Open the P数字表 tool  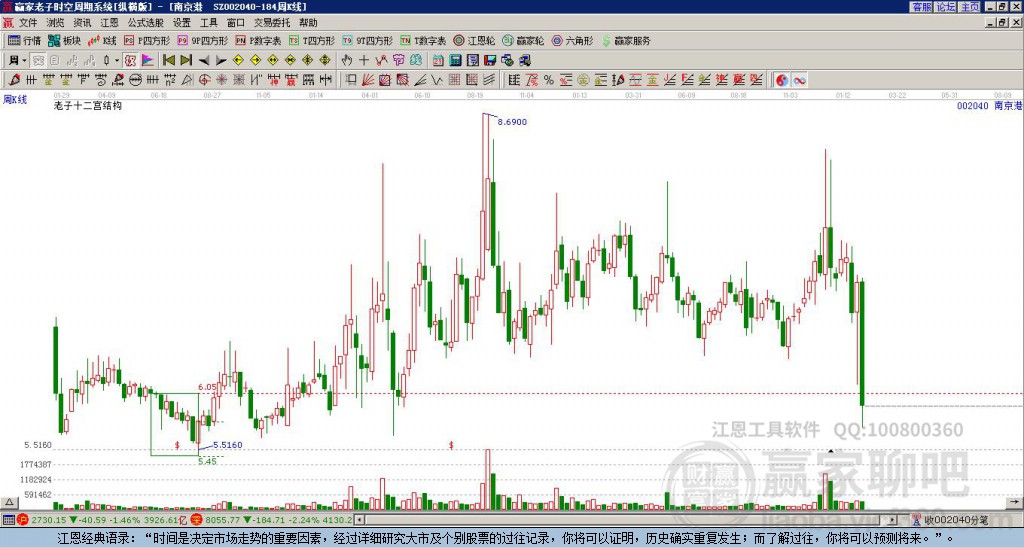pos(259,40)
